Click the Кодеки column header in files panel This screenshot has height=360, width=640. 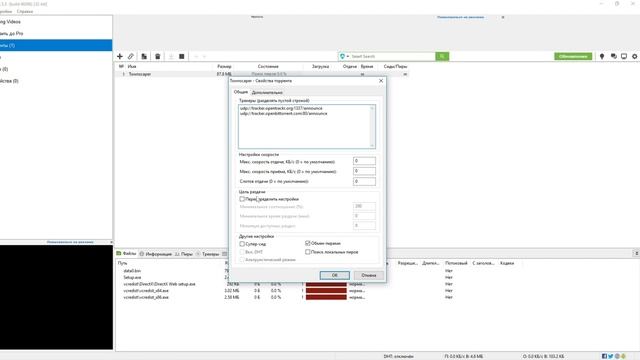(507, 263)
